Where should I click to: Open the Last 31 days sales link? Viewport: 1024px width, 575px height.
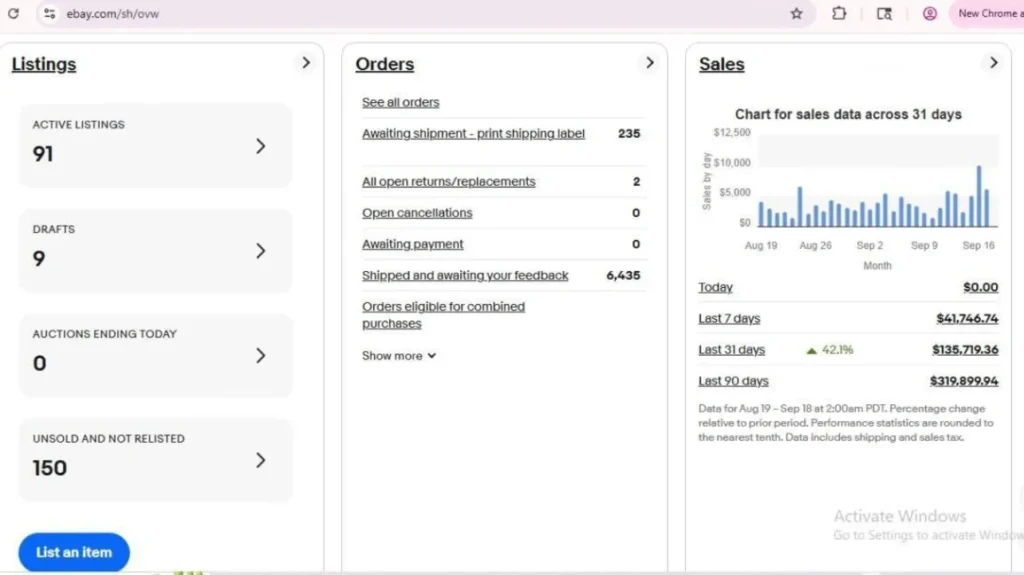(731, 350)
